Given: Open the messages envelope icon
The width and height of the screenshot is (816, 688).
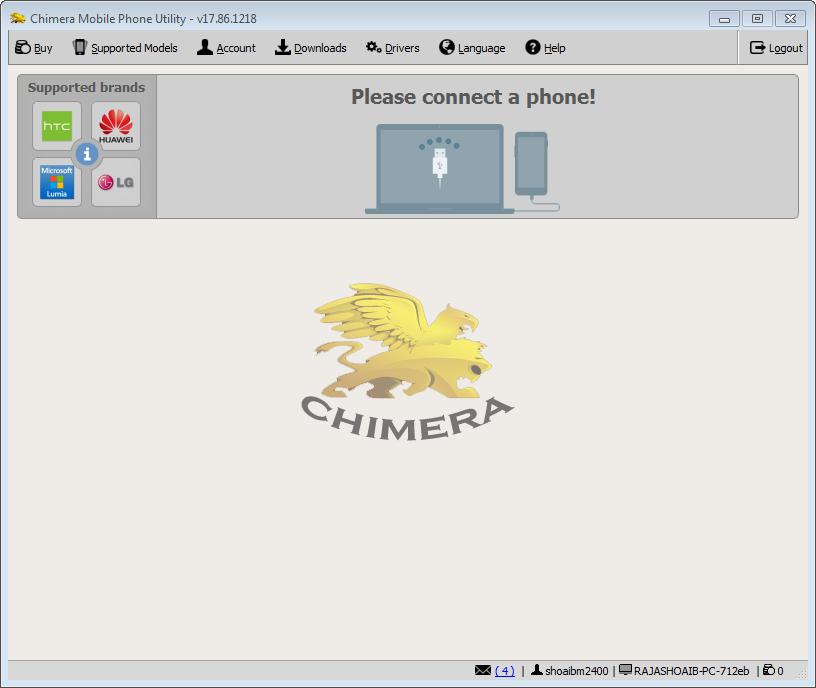Looking at the screenshot, I should (x=483, y=670).
